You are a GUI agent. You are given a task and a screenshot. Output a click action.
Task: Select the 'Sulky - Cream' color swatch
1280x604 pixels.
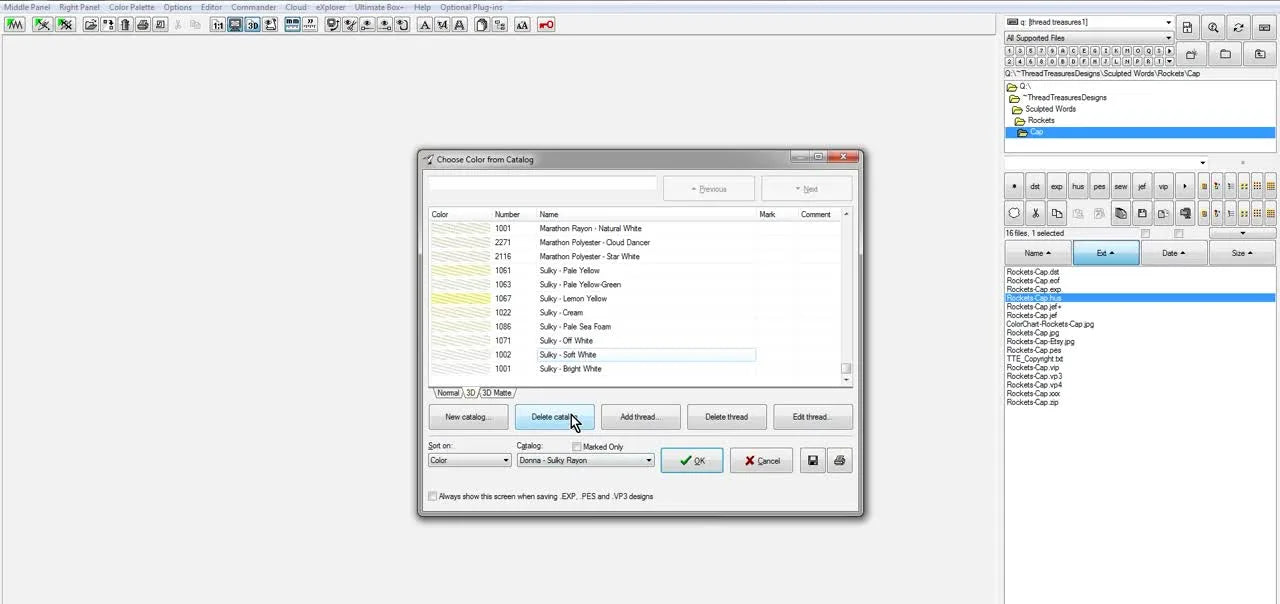tap(460, 312)
